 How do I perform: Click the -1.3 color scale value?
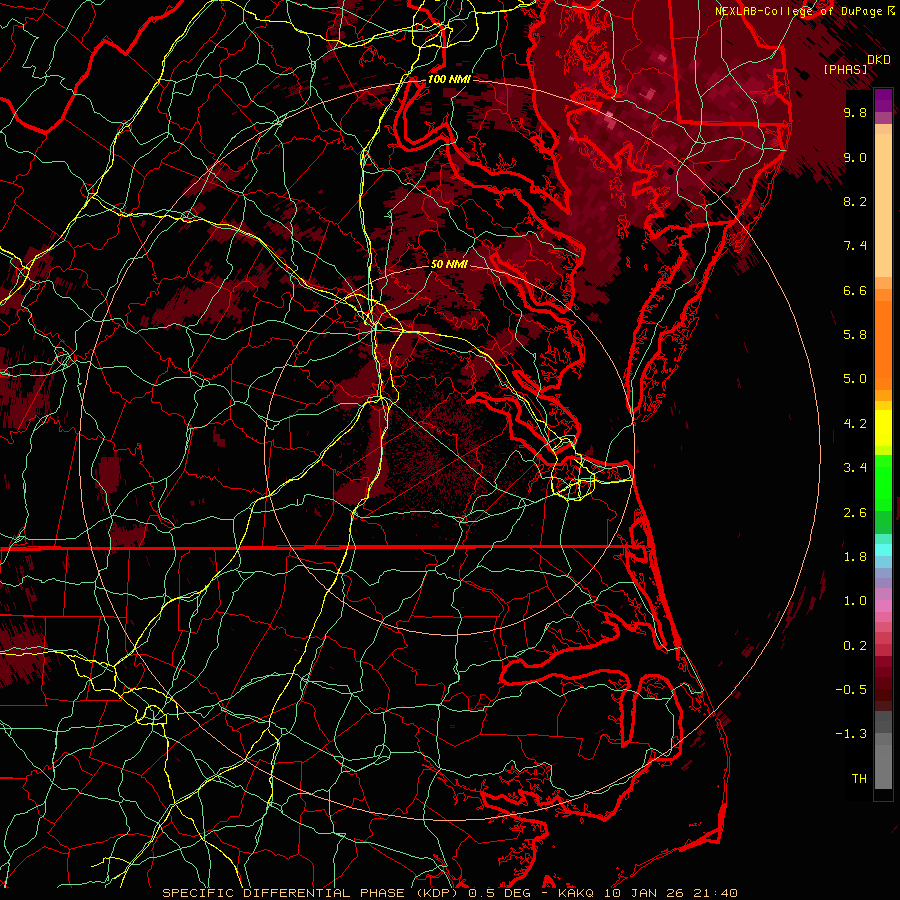tap(851, 734)
